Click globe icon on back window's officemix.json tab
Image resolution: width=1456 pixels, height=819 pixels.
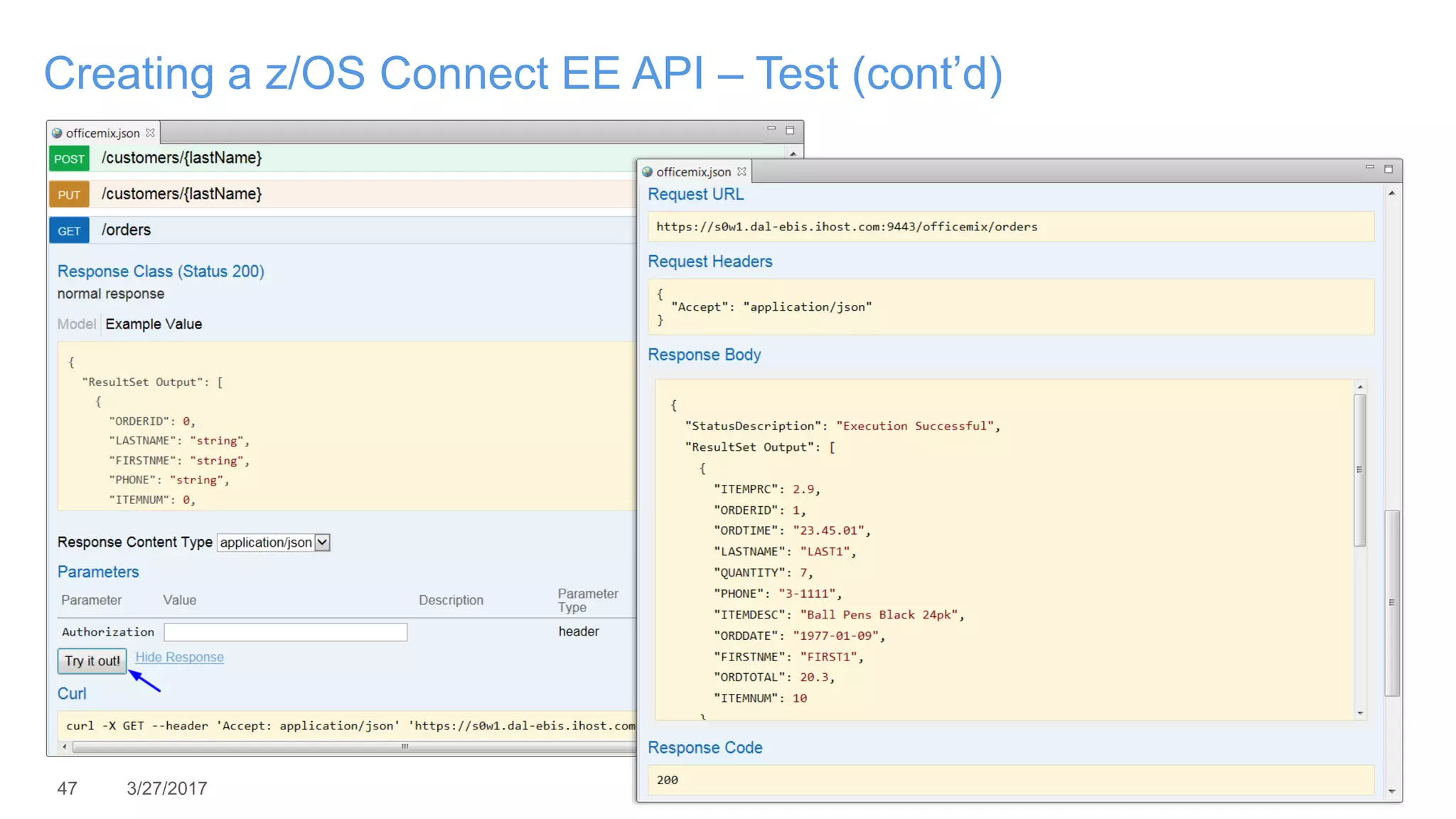tap(57, 133)
